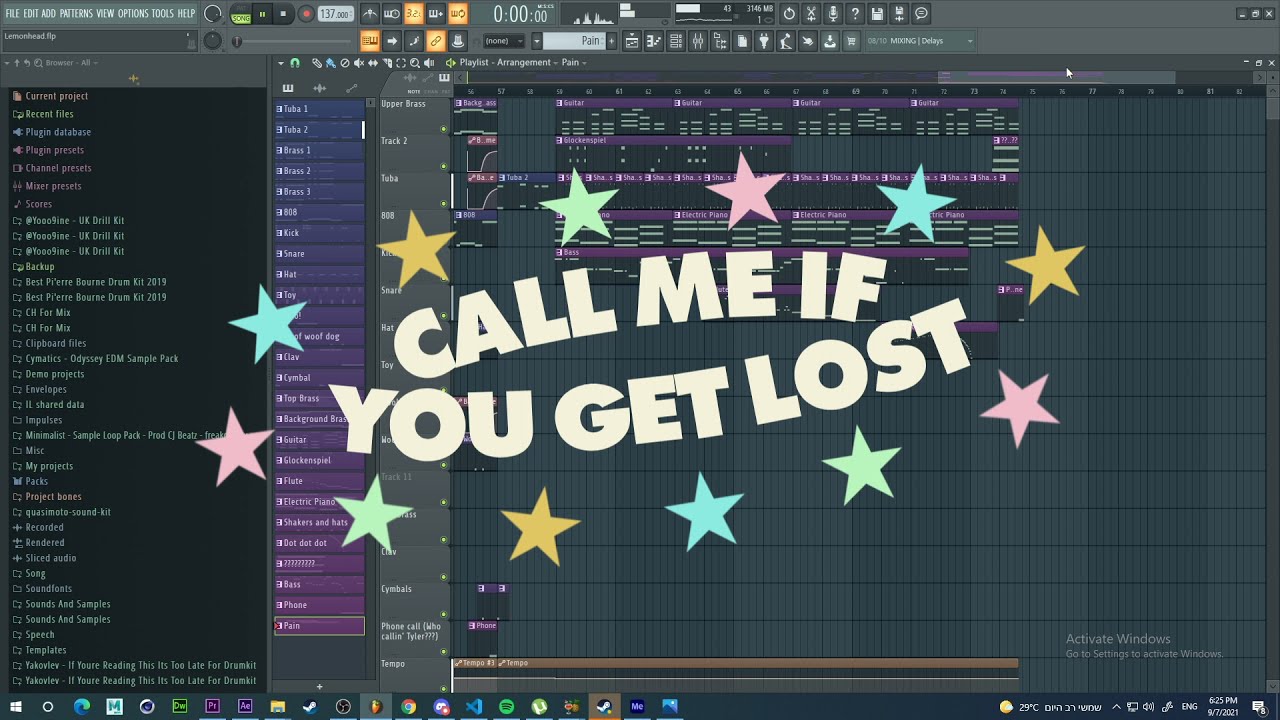Add new pattern with plus button
The height and width of the screenshot is (720, 1280).
coord(611,41)
